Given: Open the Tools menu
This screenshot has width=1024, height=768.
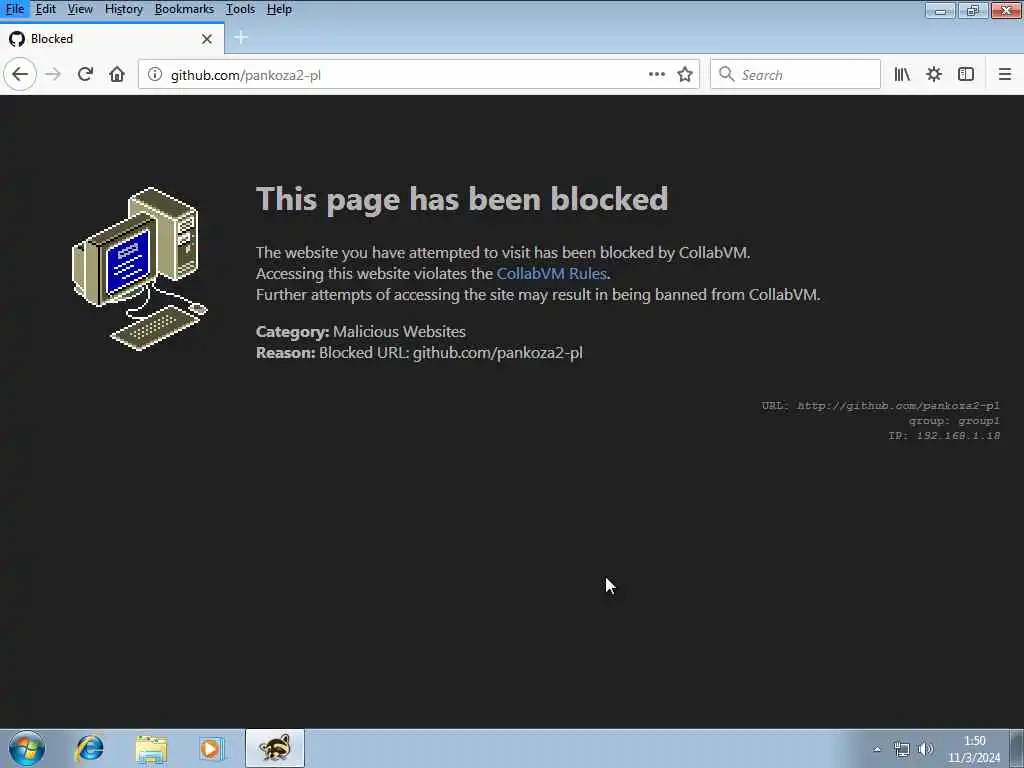Looking at the screenshot, I should click(x=240, y=9).
